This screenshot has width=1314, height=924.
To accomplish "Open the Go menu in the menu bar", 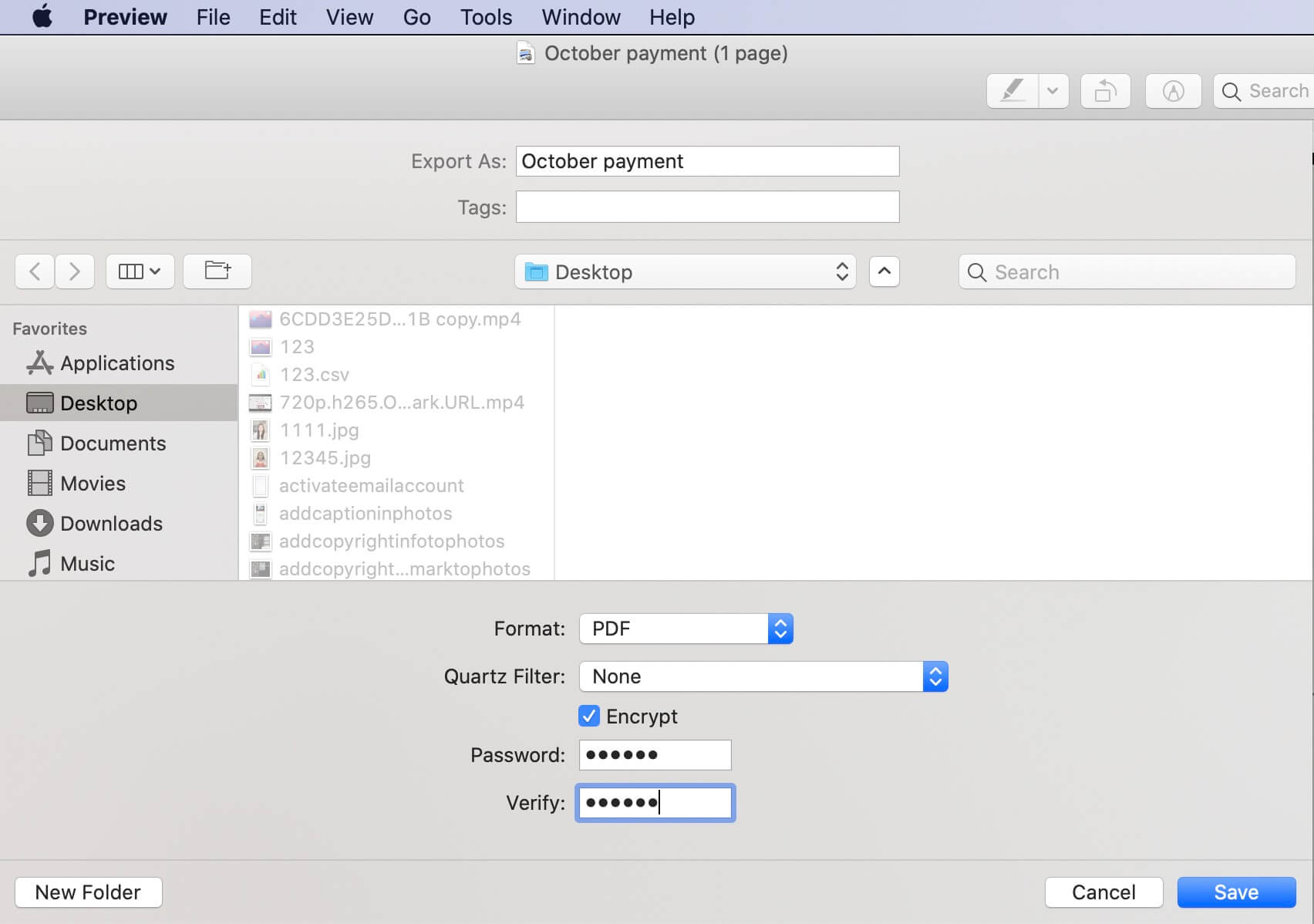I will [416, 16].
